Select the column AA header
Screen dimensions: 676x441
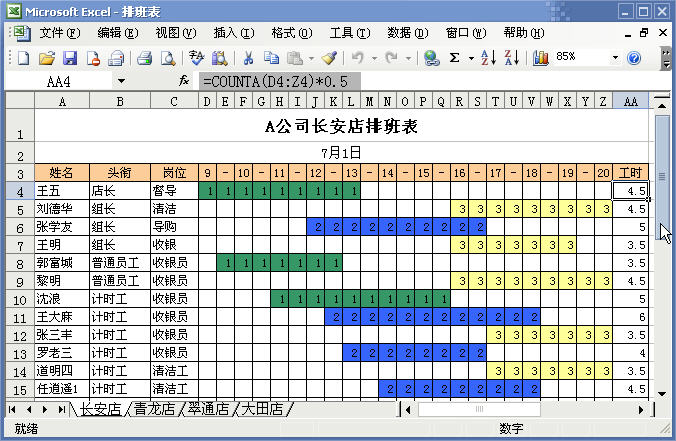[630, 101]
